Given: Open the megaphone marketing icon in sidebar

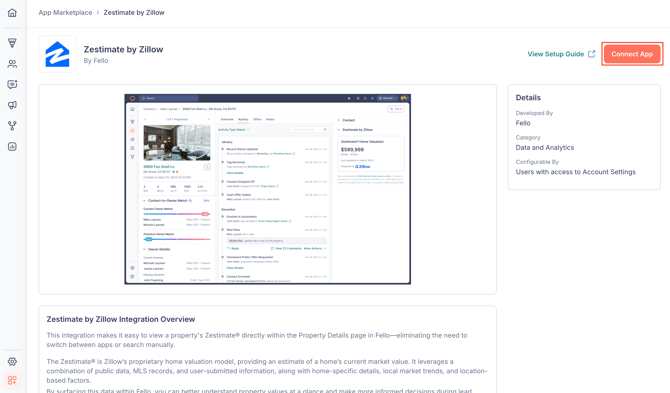Looking at the screenshot, I should 12,105.
